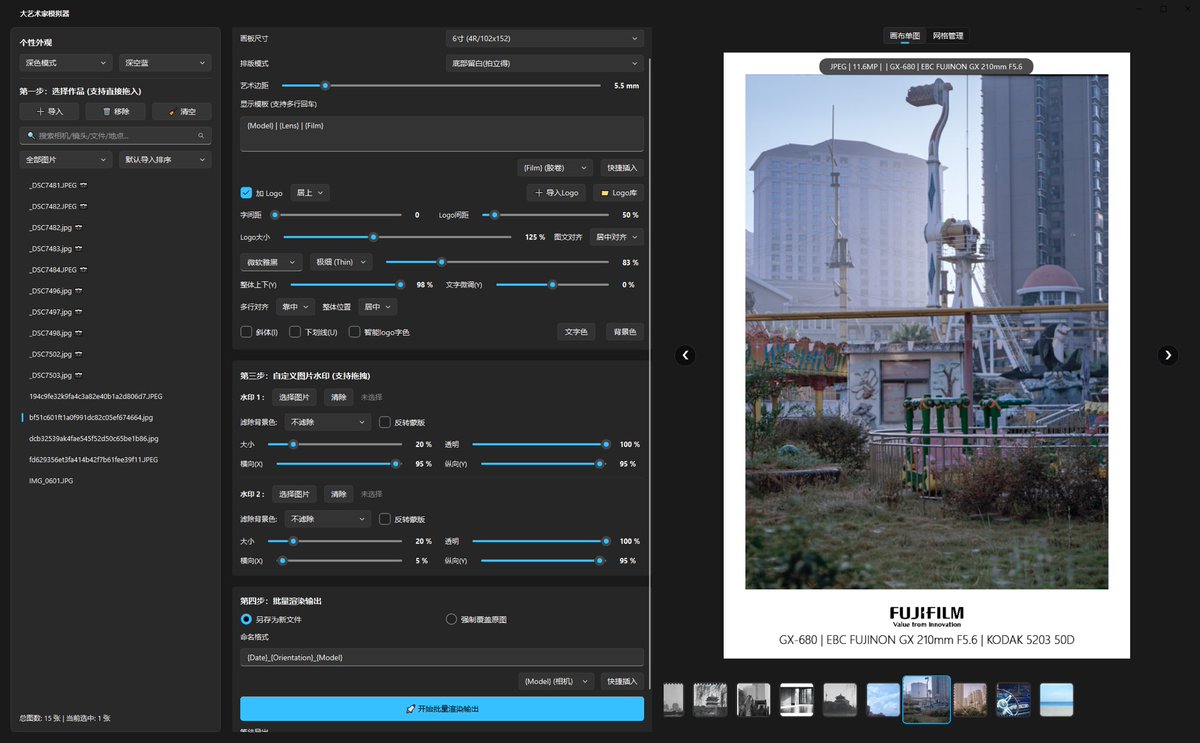Click the Logo大小 slider handle
The height and width of the screenshot is (743, 1200).
pos(373,237)
